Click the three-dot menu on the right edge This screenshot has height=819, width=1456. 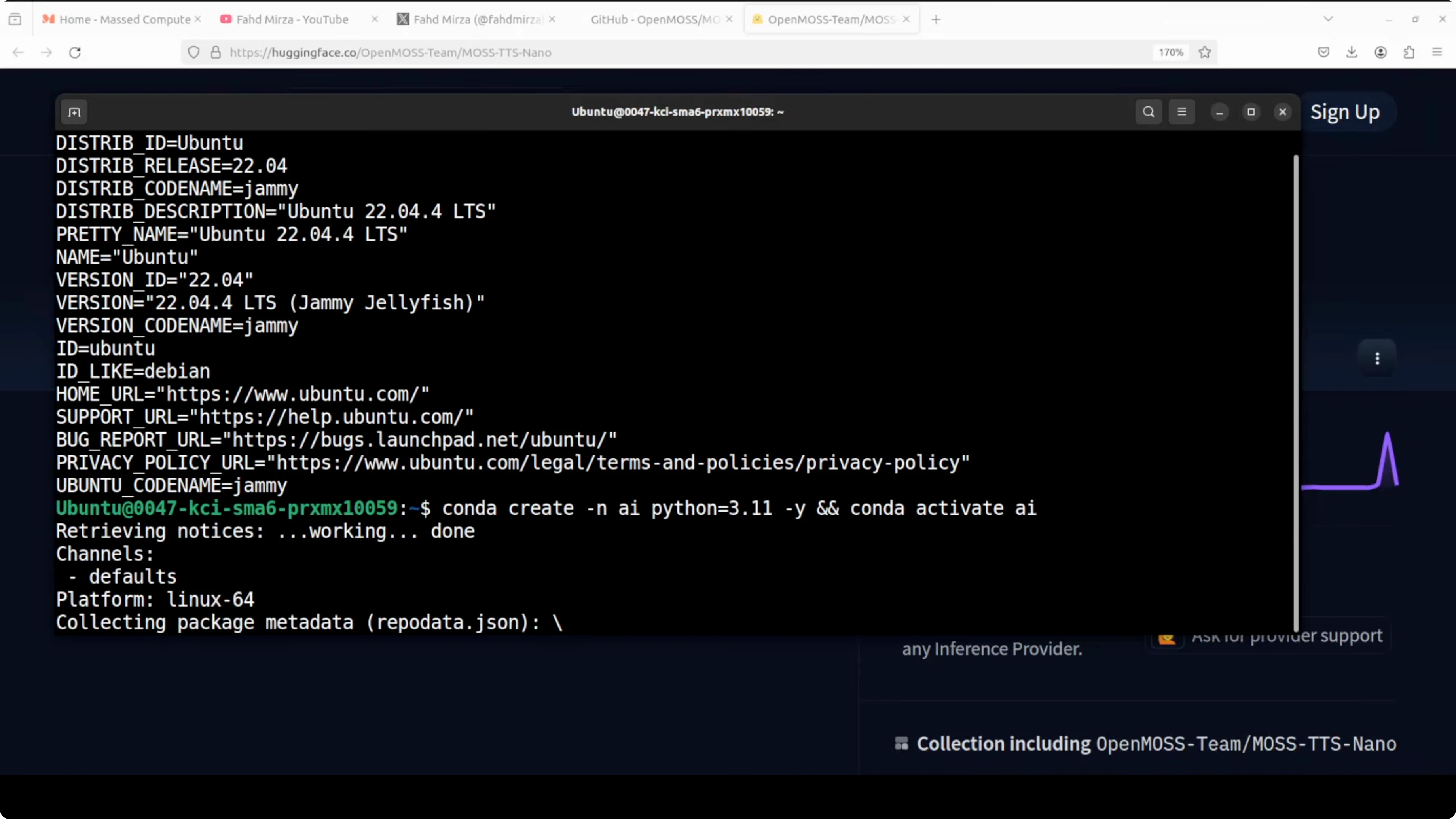coord(1377,358)
